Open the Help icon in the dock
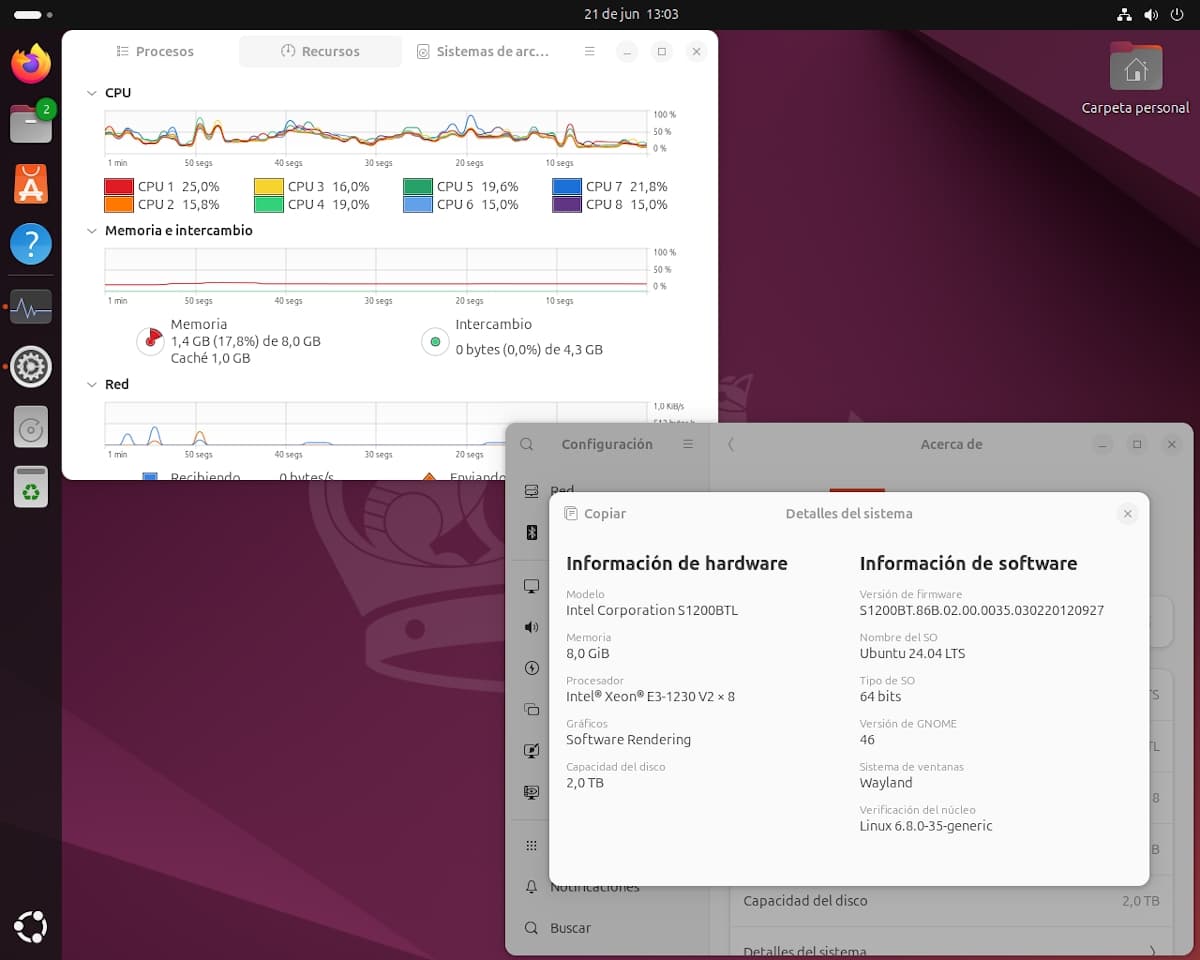1200x960 pixels. (x=31, y=244)
